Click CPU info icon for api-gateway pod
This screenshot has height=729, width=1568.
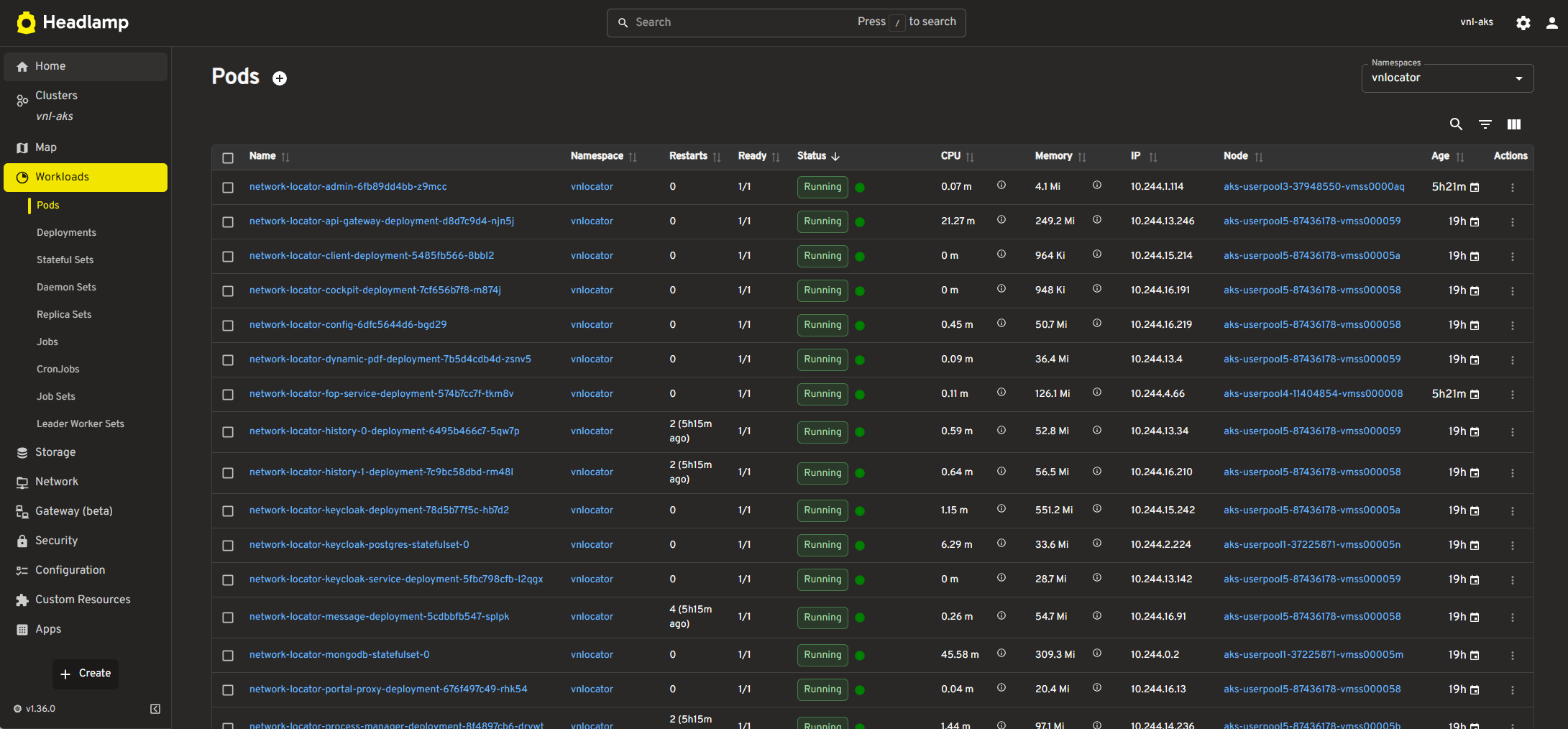click(1001, 220)
